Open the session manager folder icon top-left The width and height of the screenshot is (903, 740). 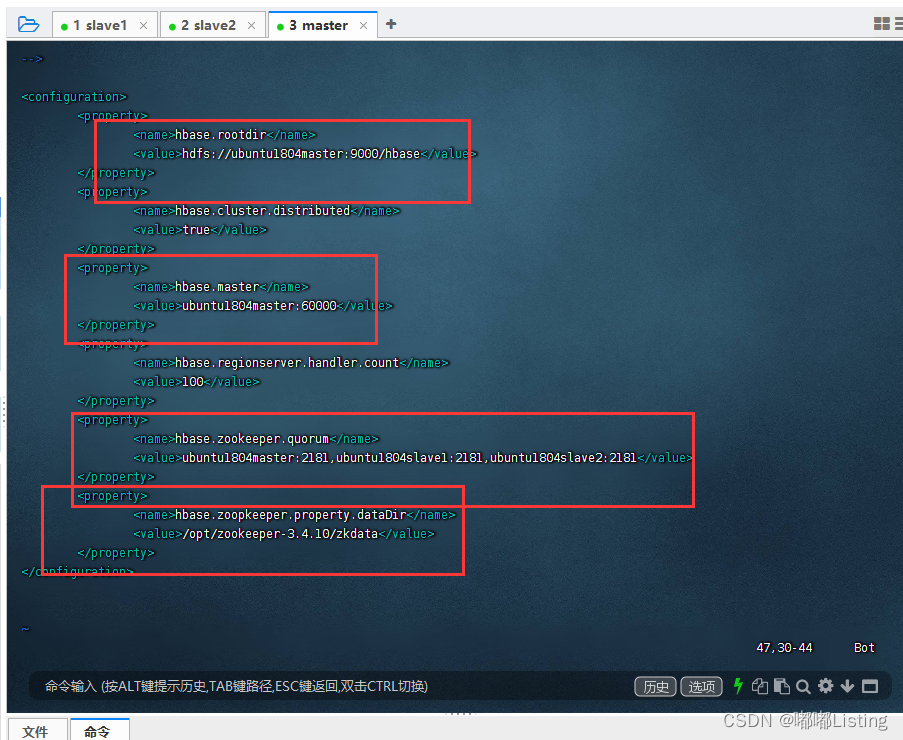coord(26,22)
